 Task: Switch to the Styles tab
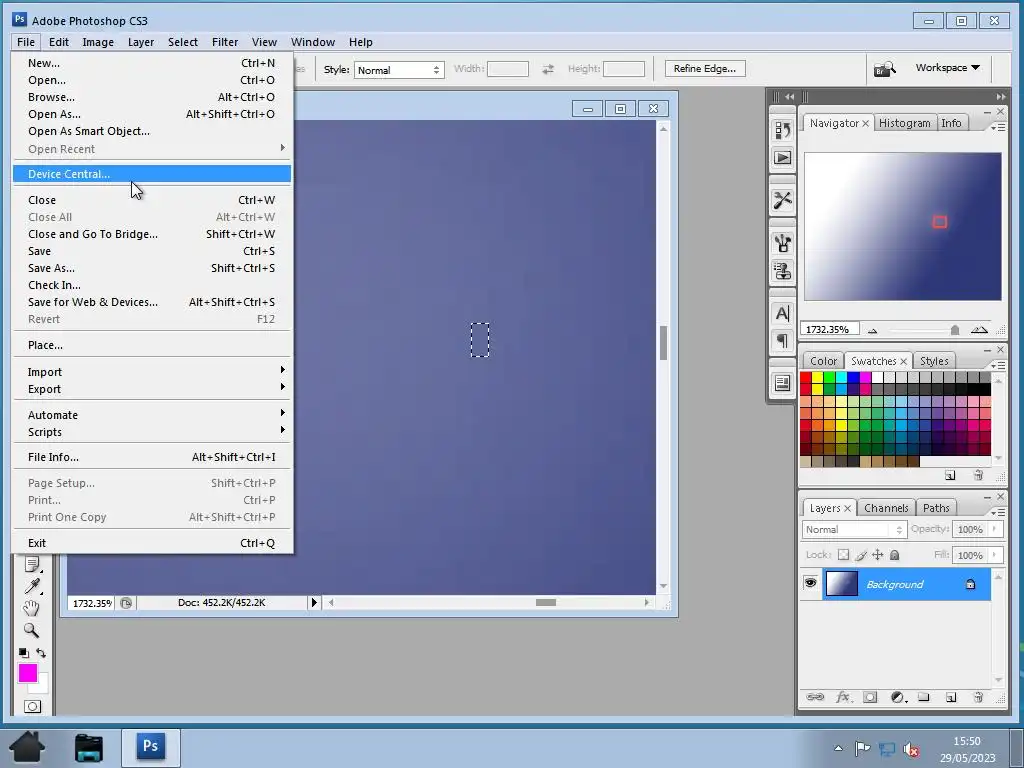click(x=934, y=361)
